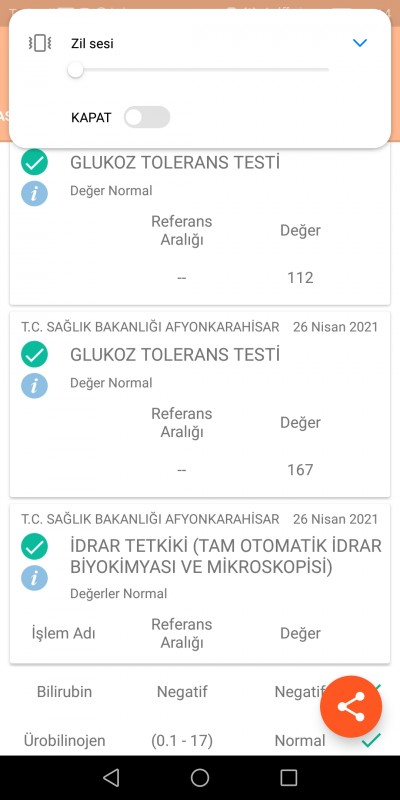Tap the Android home navigation button
This screenshot has height=800, width=400.
click(x=200, y=778)
